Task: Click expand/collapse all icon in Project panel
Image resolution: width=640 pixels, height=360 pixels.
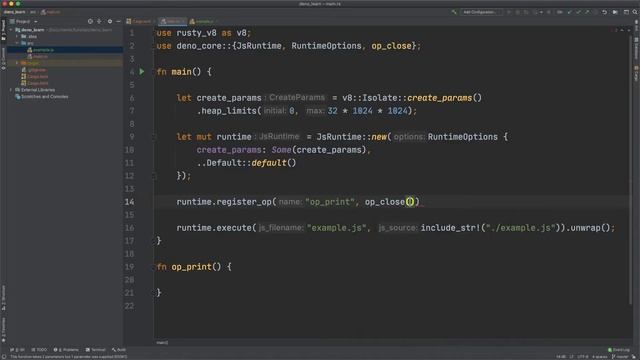Action: (99, 21)
